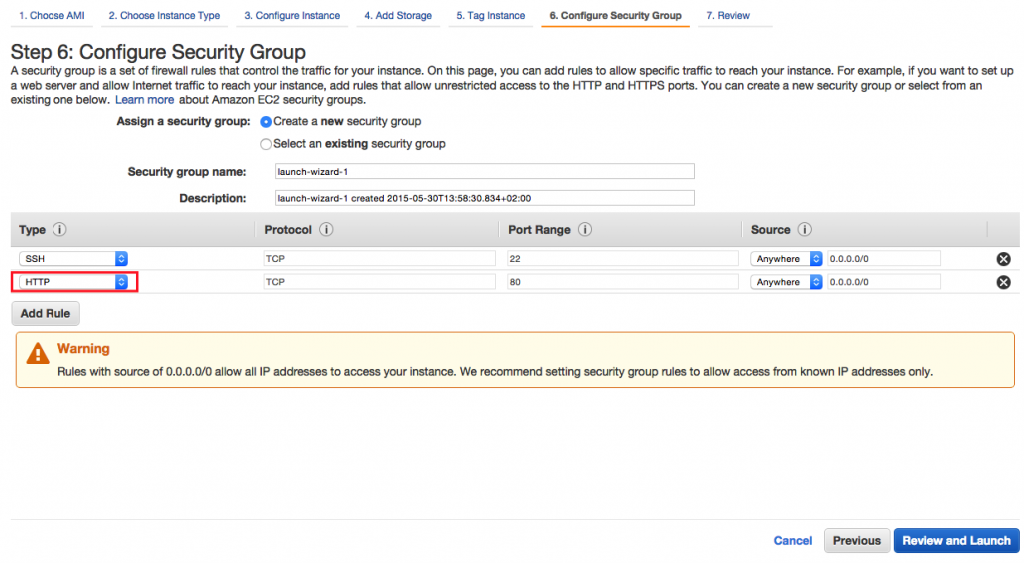
Task: Click the Add Rule button
Action: [45, 314]
